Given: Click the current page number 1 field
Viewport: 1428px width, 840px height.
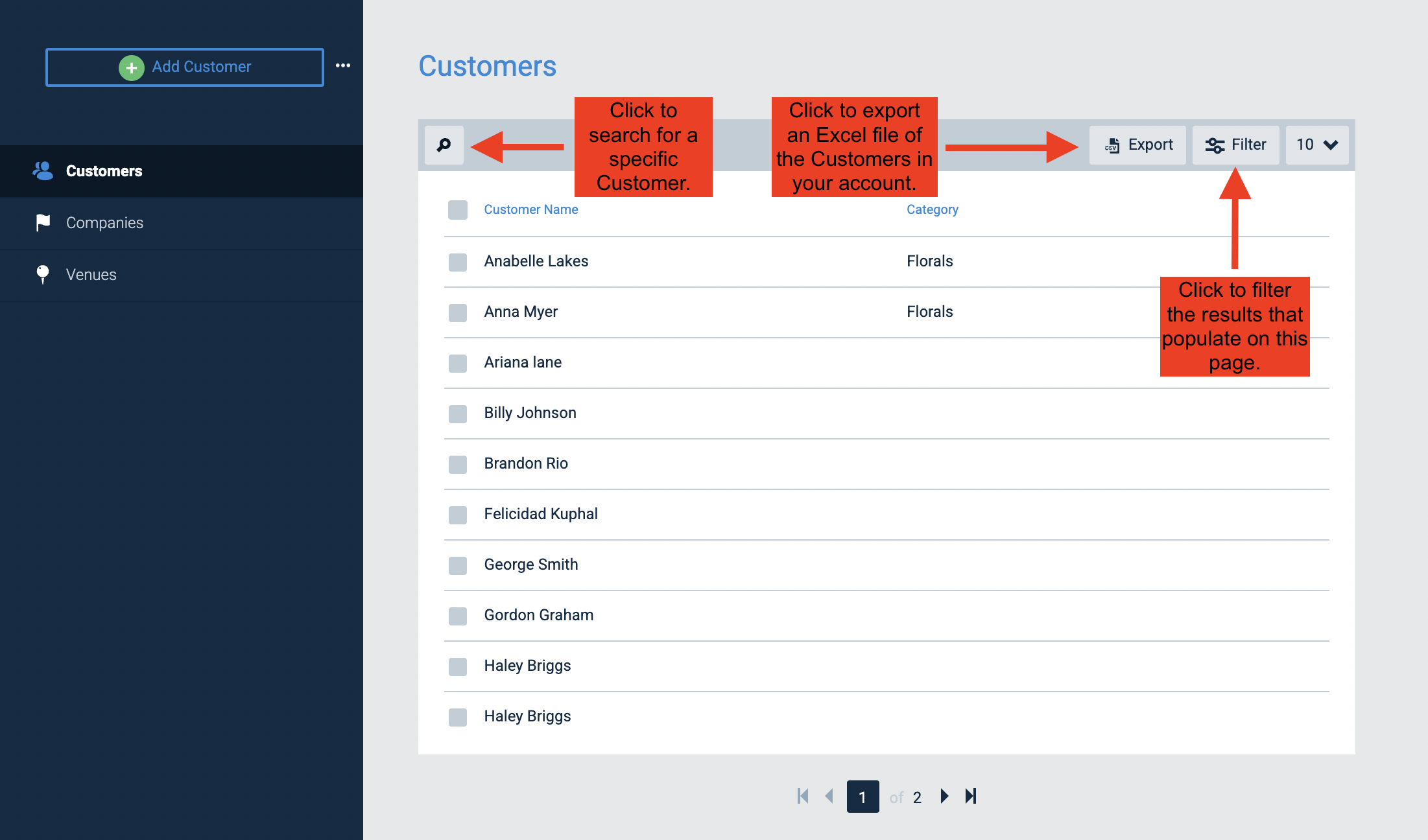Looking at the screenshot, I should point(863,797).
